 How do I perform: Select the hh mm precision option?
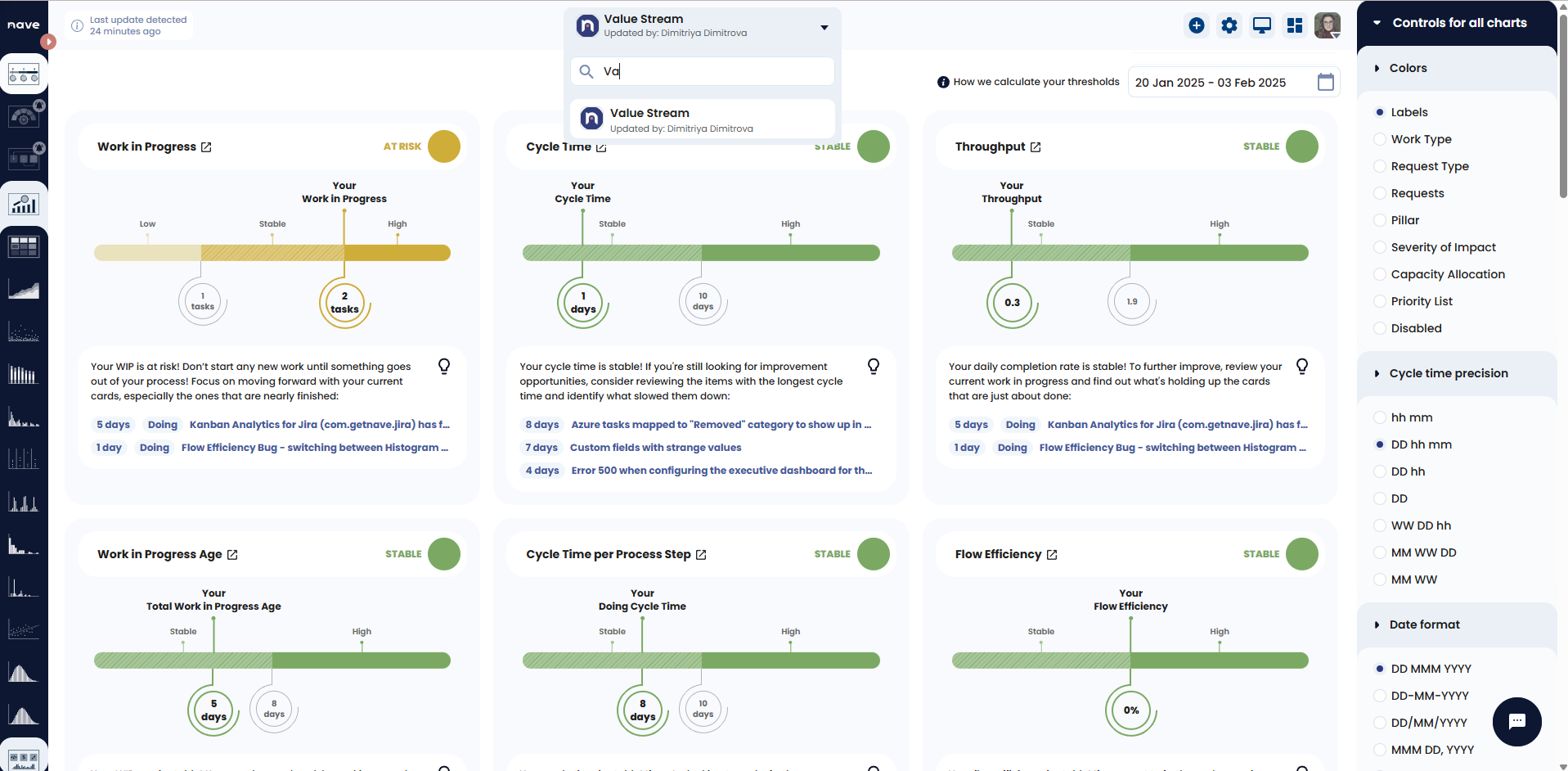click(x=1380, y=417)
